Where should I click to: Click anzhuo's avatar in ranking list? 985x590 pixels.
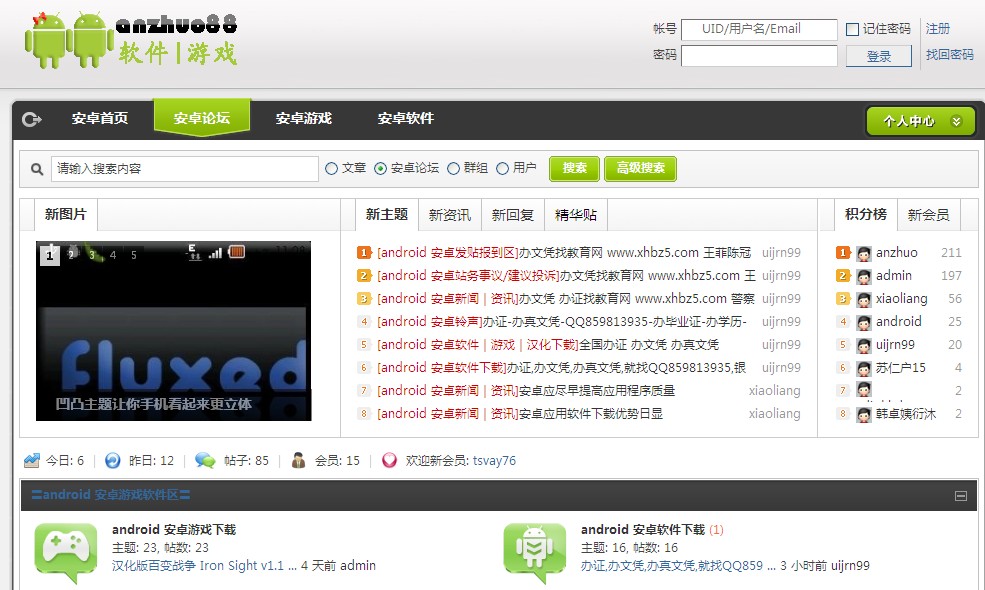(x=864, y=253)
